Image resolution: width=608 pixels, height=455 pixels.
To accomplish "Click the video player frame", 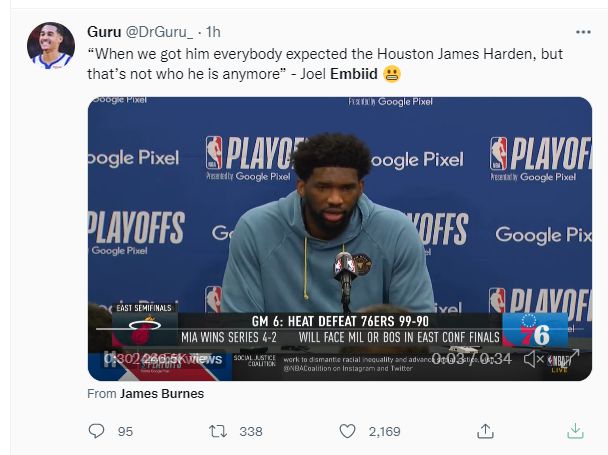I will pos(340,239).
